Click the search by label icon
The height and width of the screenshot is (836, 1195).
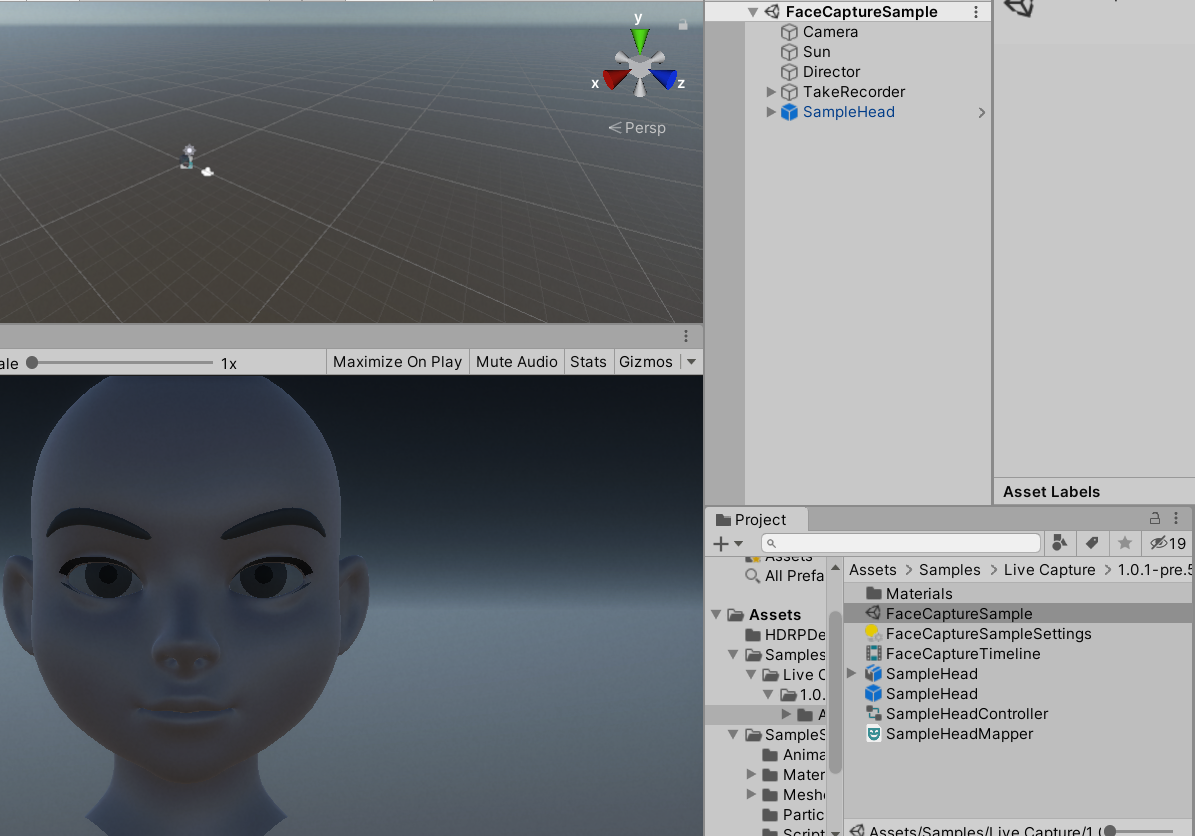click(x=1092, y=543)
